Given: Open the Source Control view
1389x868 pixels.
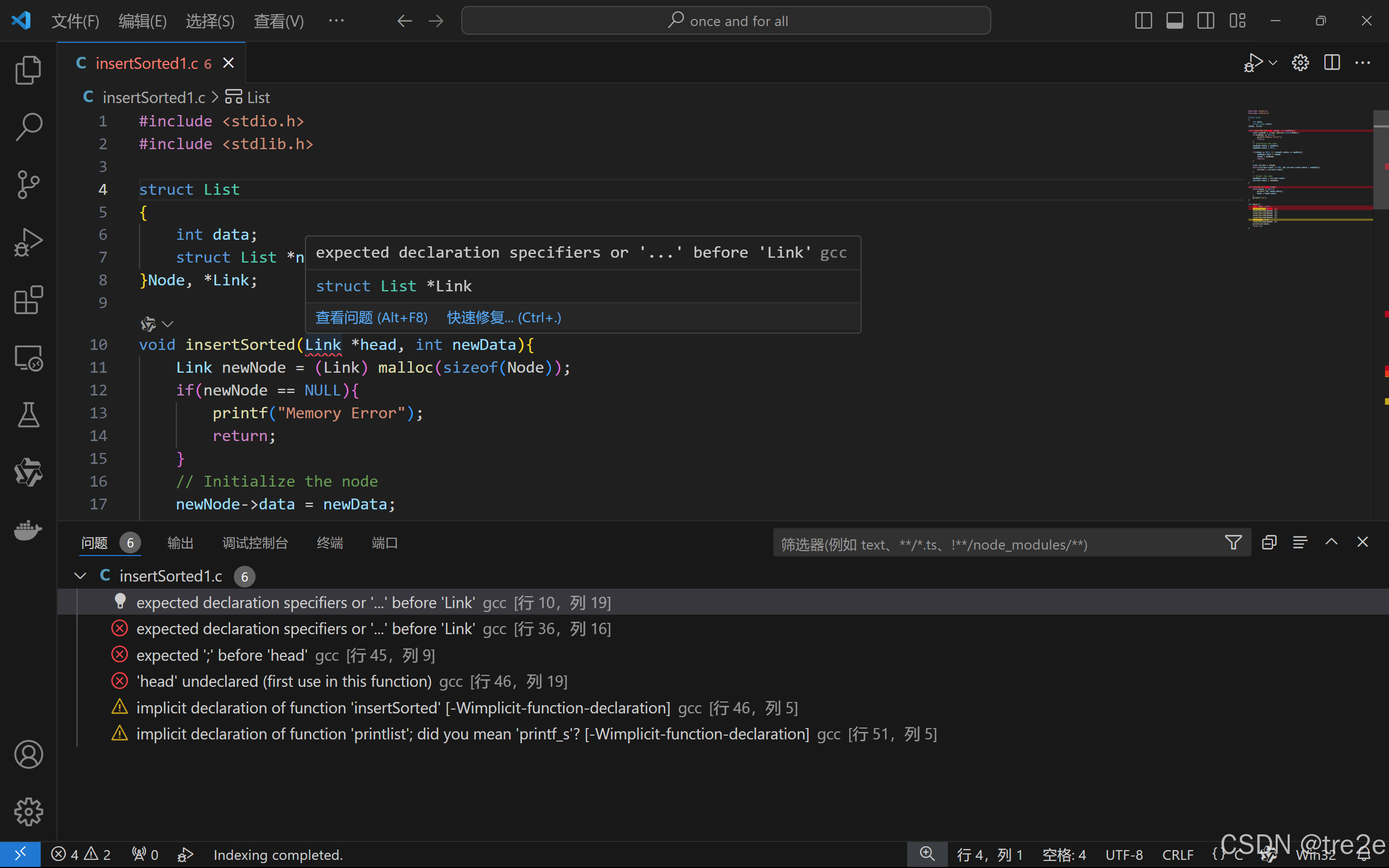Looking at the screenshot, I should [x=28, y=185].
